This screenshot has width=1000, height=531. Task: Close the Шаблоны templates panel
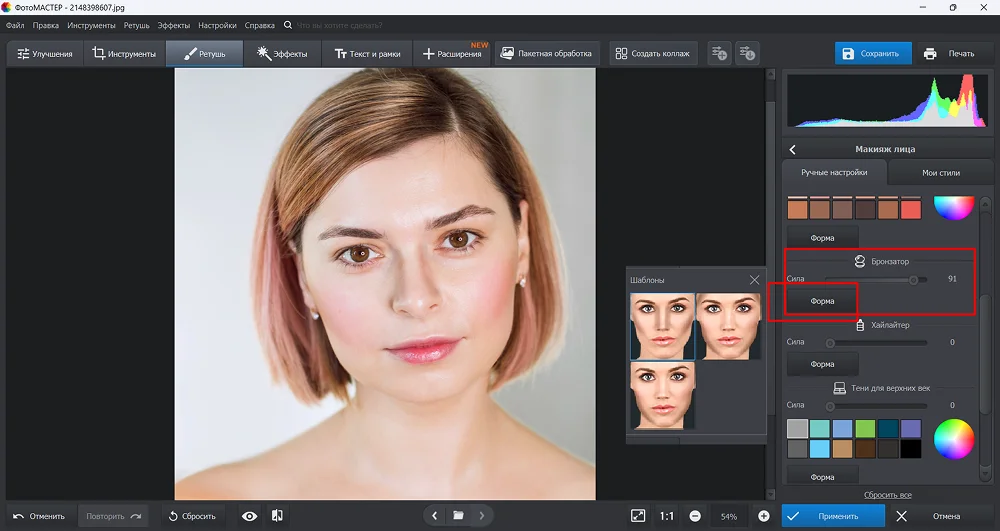pyautogui.click(x=754, y=280)
